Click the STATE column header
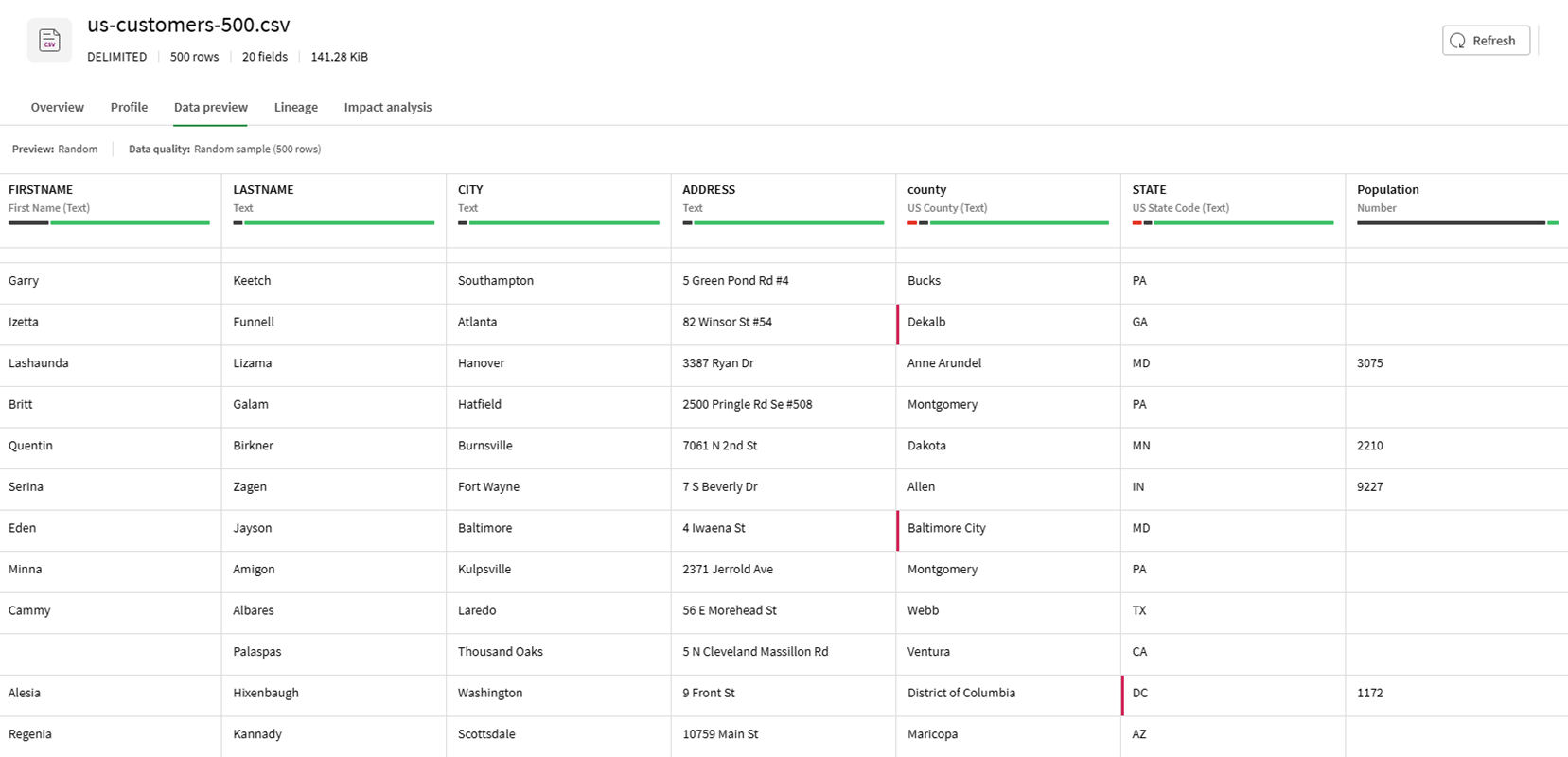The width and height of the screenshot is (1568, 757). click(1149, 190)
